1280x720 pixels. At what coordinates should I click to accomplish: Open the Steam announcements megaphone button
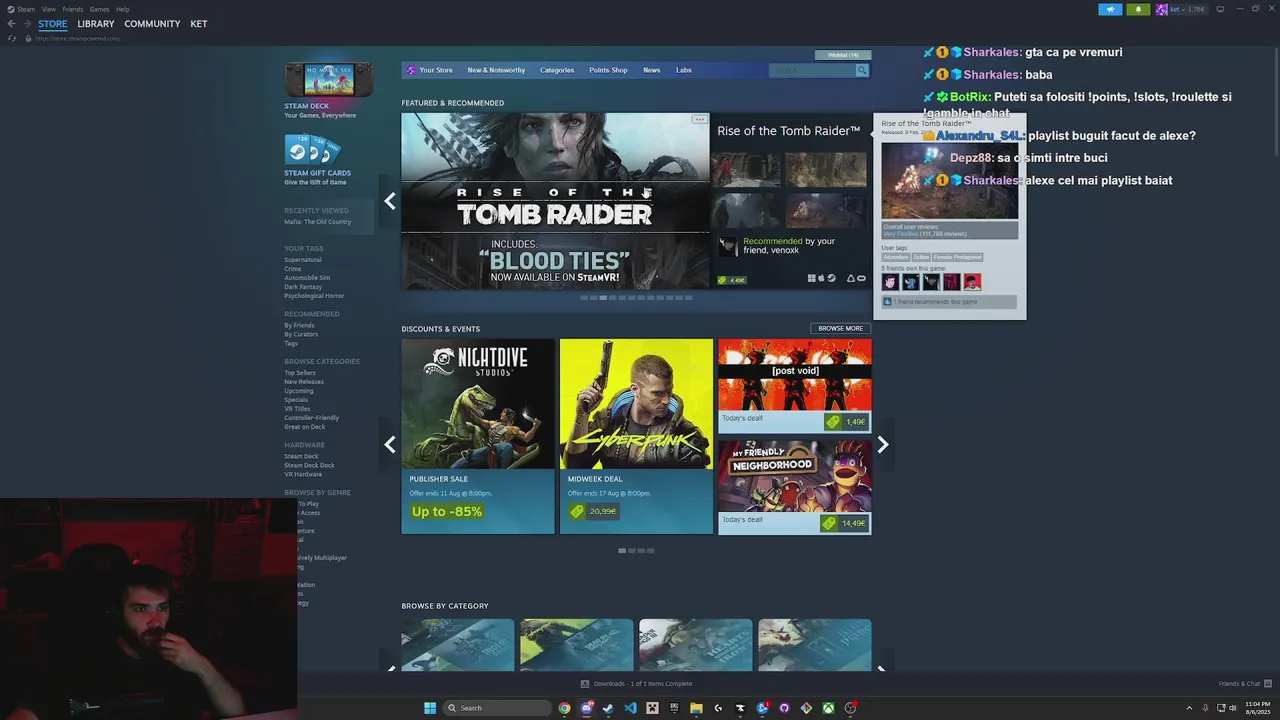tap(1110, 9)
